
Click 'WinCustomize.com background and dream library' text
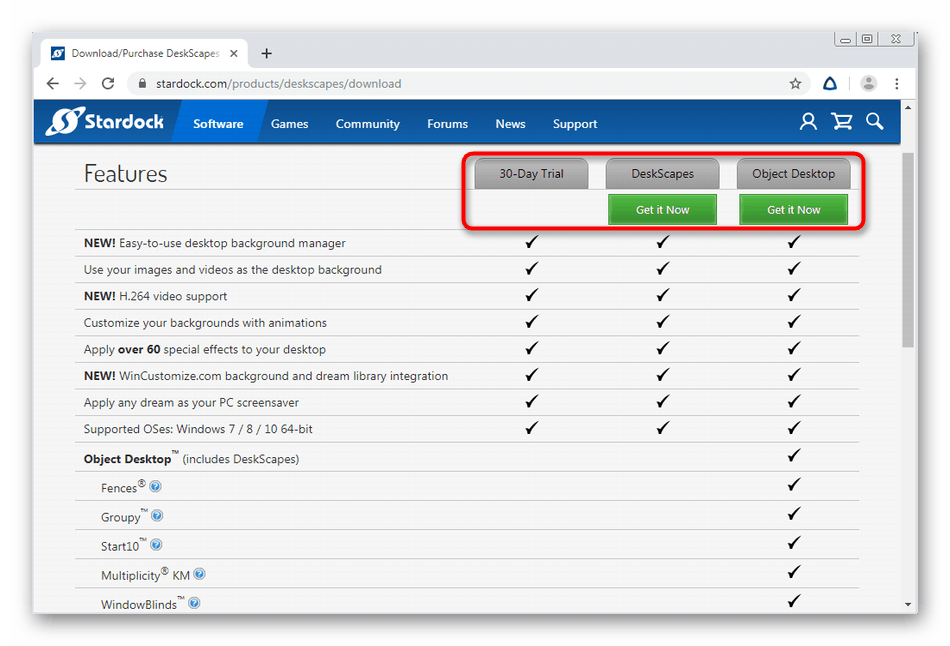(284, 376)
